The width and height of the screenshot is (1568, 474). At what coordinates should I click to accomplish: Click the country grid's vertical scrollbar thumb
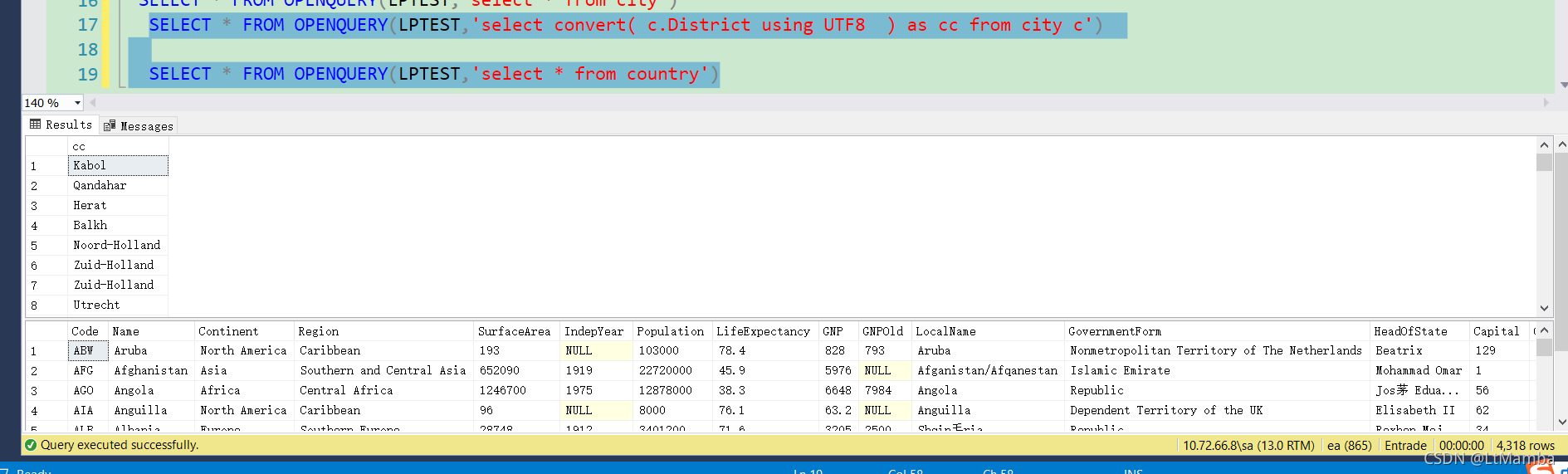point(1544,347)
